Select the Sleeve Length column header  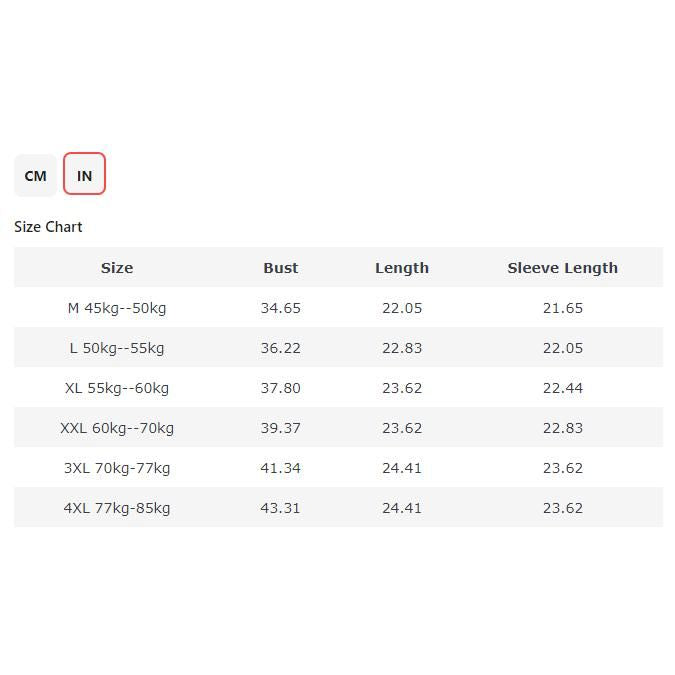[x=562, y=268]
